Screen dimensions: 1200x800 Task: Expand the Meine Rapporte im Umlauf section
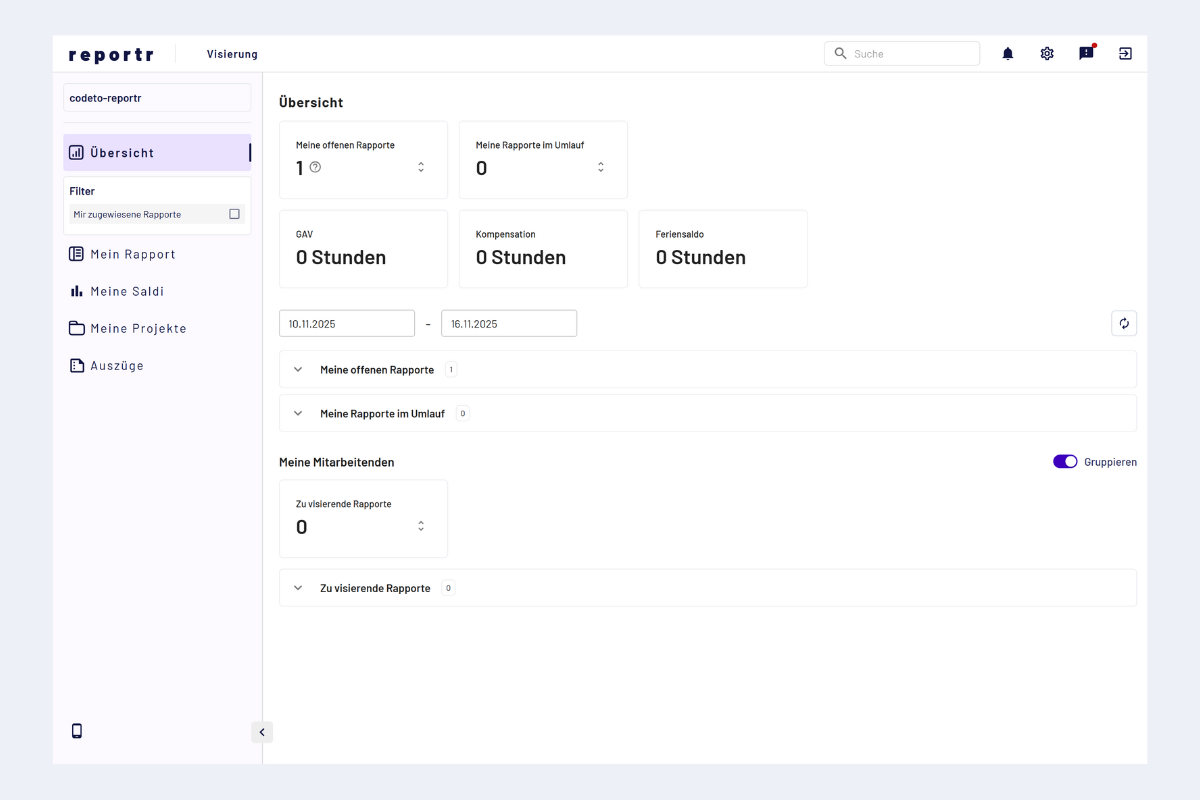click(297, 413)
